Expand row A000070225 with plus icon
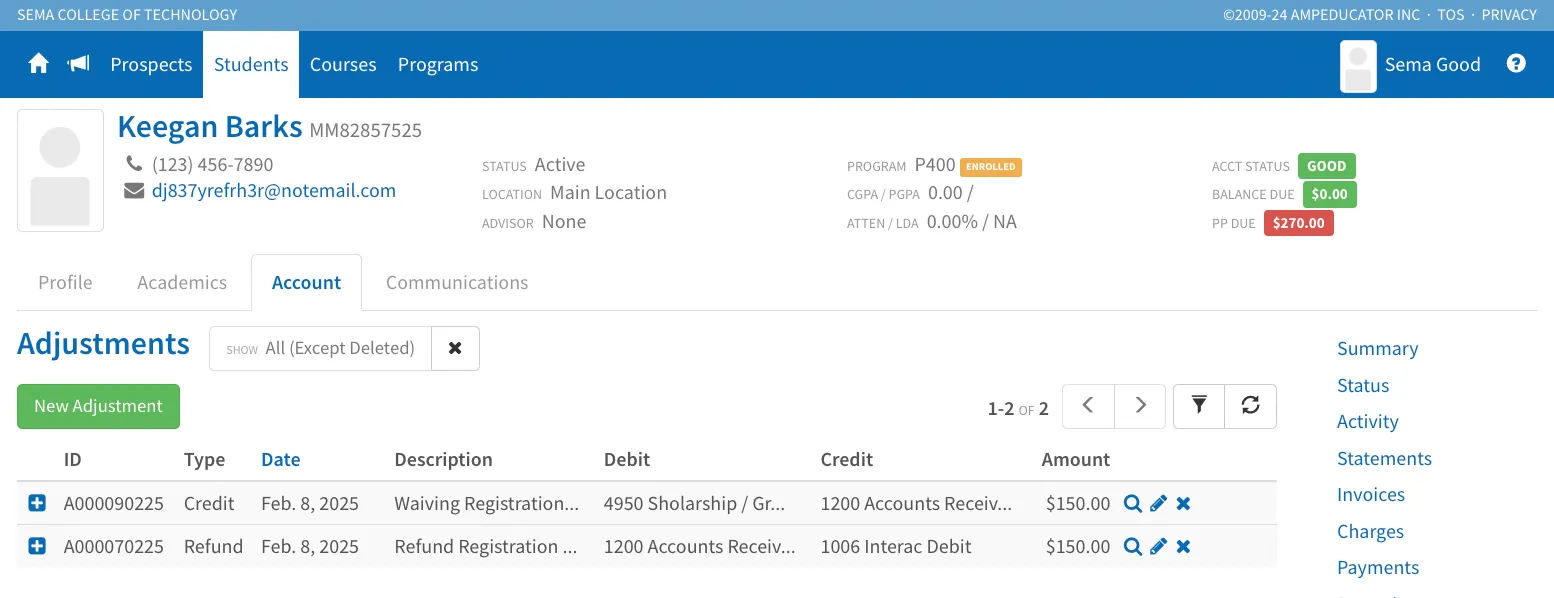 37,547
